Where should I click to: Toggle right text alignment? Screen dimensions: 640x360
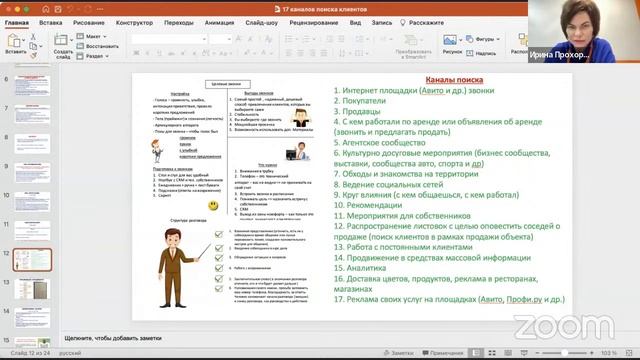point(312,53)
